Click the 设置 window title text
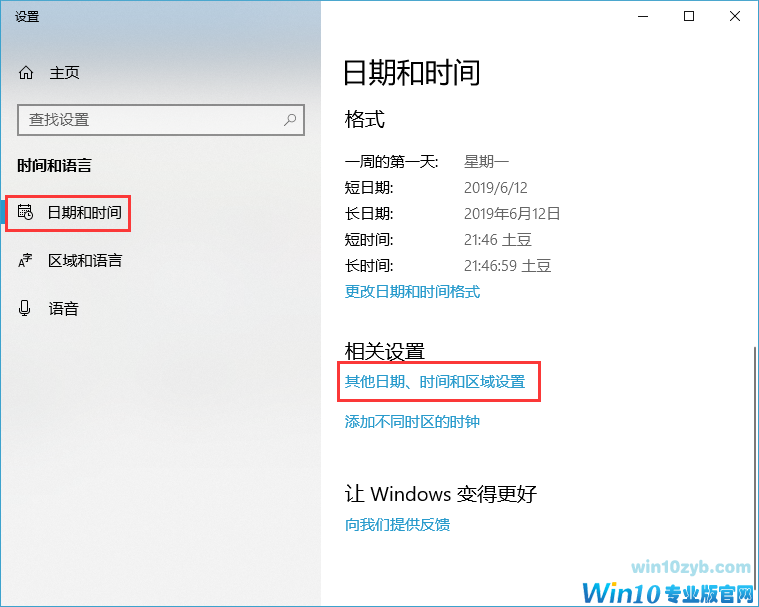 [x=27, y=17]
